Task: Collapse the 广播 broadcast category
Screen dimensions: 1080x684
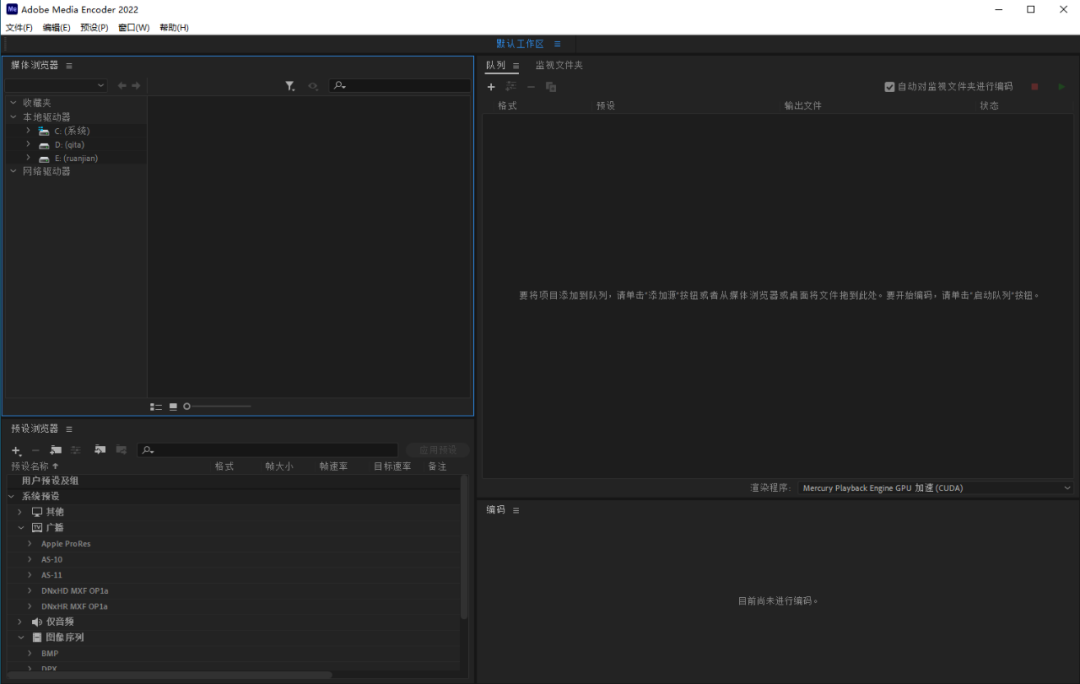Action: click(x=21, y=528)
